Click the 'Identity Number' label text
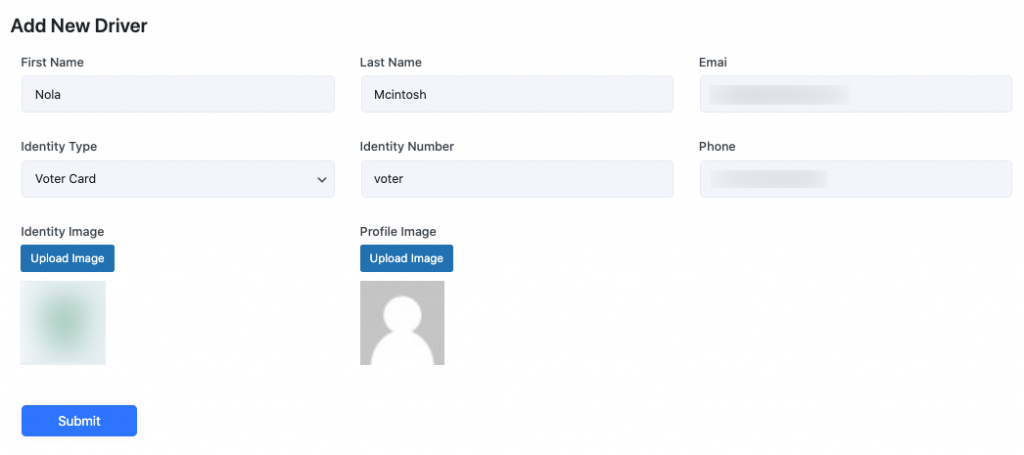 (x=406, y=146)
